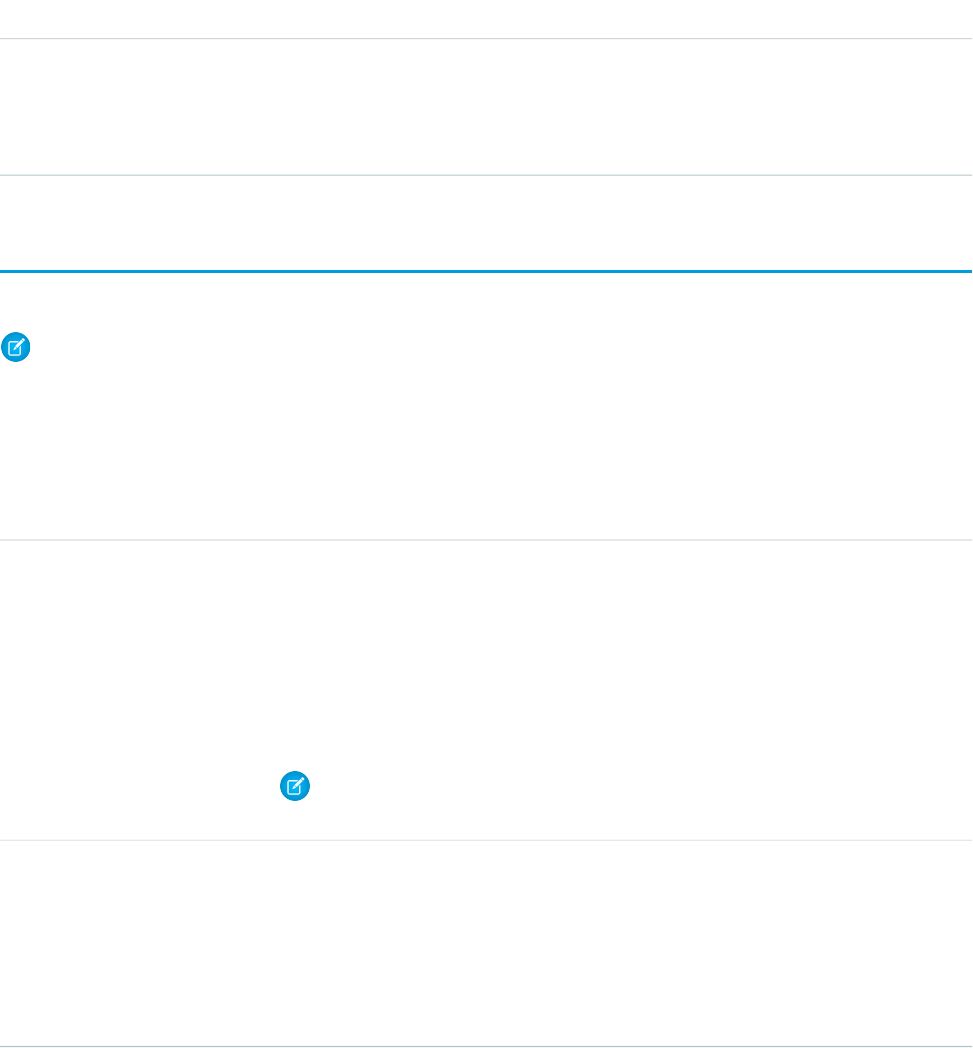Click the gray divider just below the indented note icon
Screen dimensions: 973x1048
click(486, 840)
